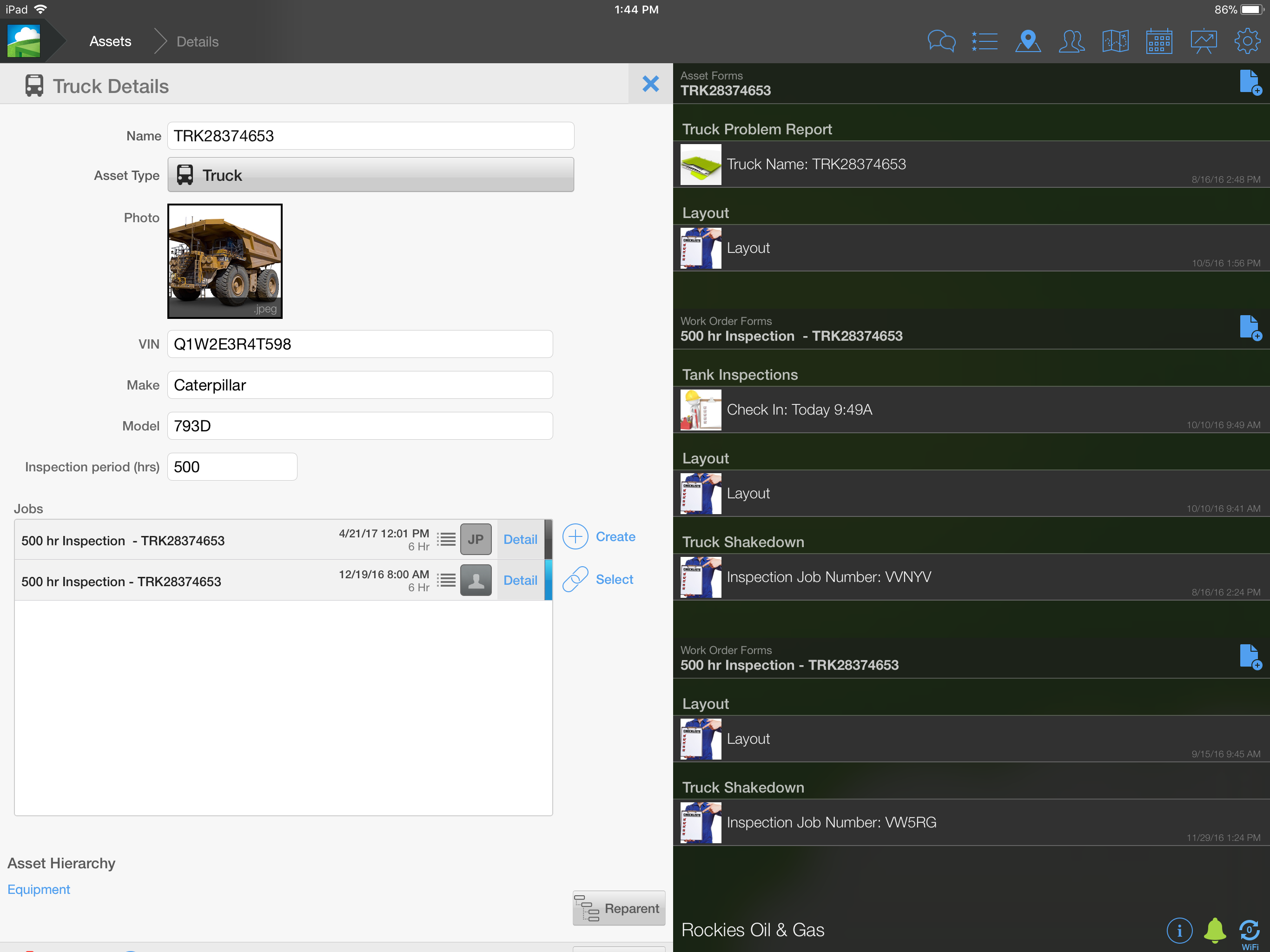Open the JP assignee button on first job
This screenshot has width=1270, height=952.
pos(476,539)
